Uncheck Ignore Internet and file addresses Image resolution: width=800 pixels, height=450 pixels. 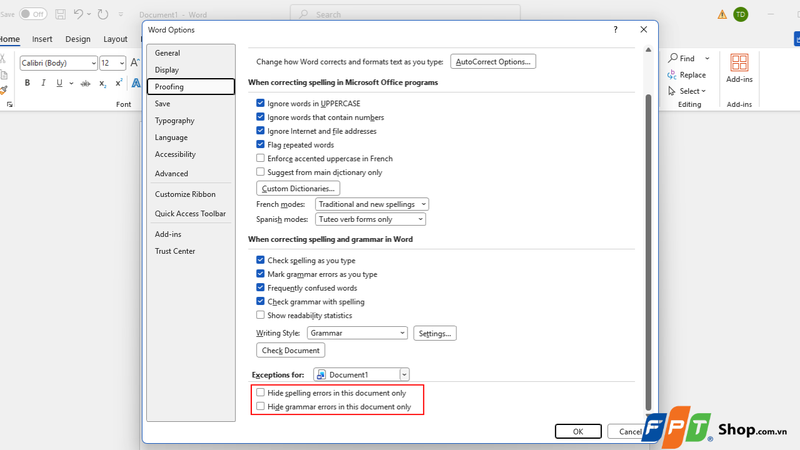point(260,131)
